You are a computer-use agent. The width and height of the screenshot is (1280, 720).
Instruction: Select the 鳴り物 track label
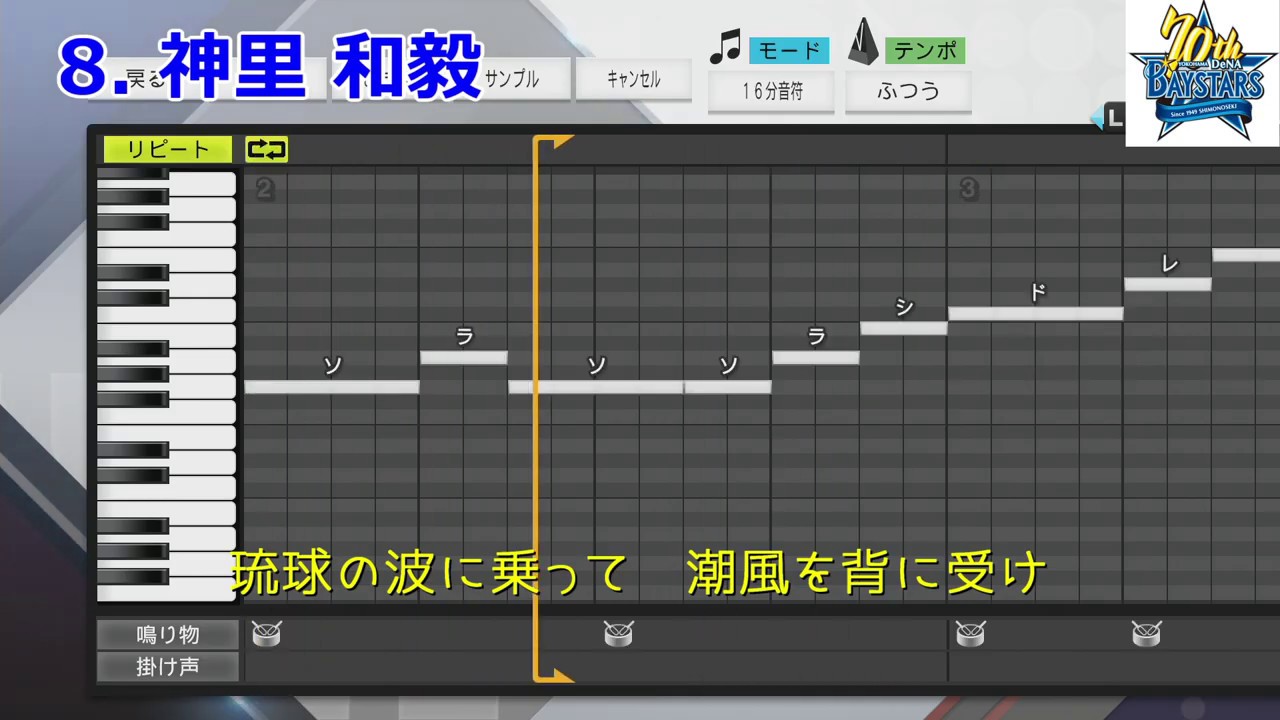(168, 634)
